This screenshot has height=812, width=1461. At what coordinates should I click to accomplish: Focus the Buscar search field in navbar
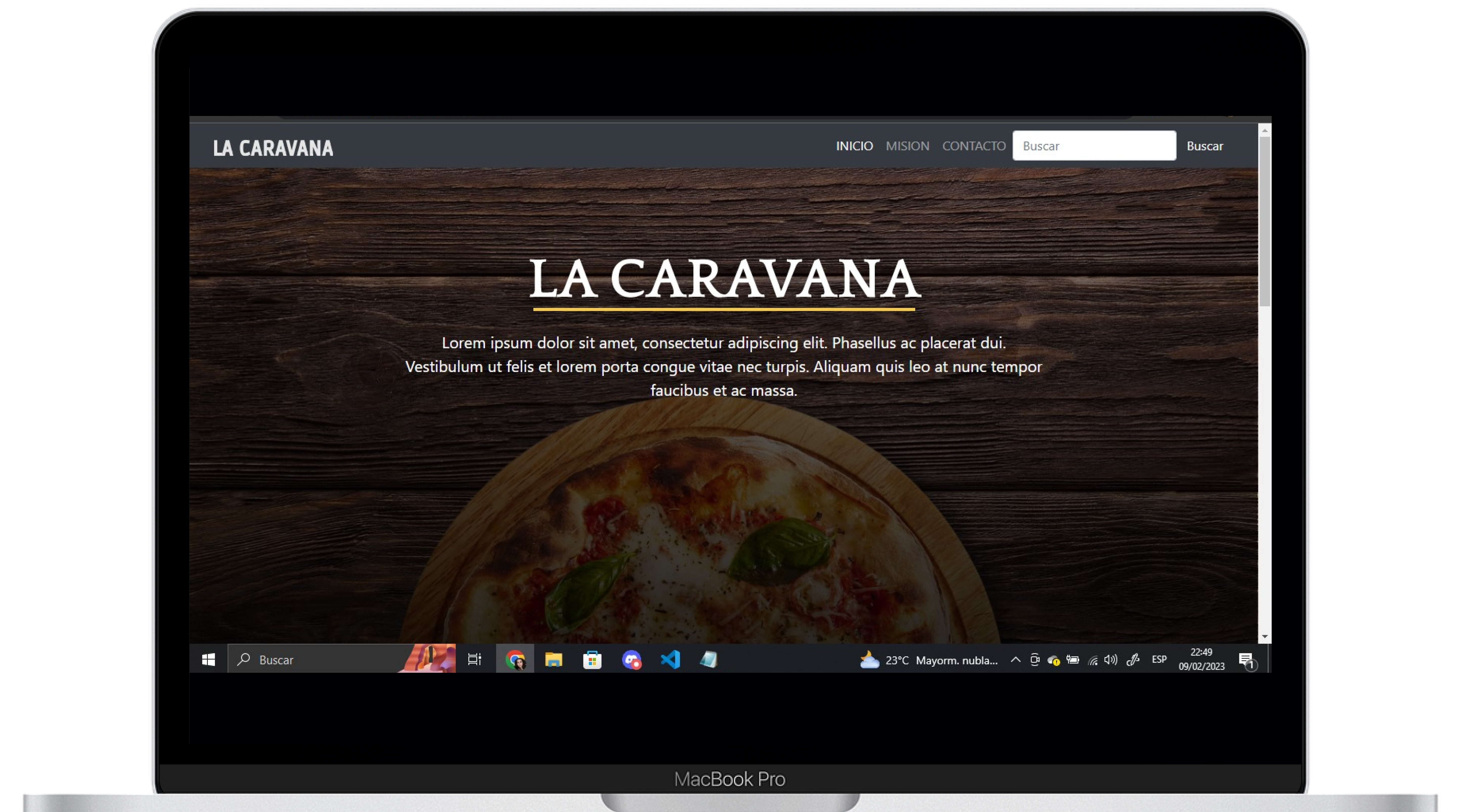pos(1094,146)
